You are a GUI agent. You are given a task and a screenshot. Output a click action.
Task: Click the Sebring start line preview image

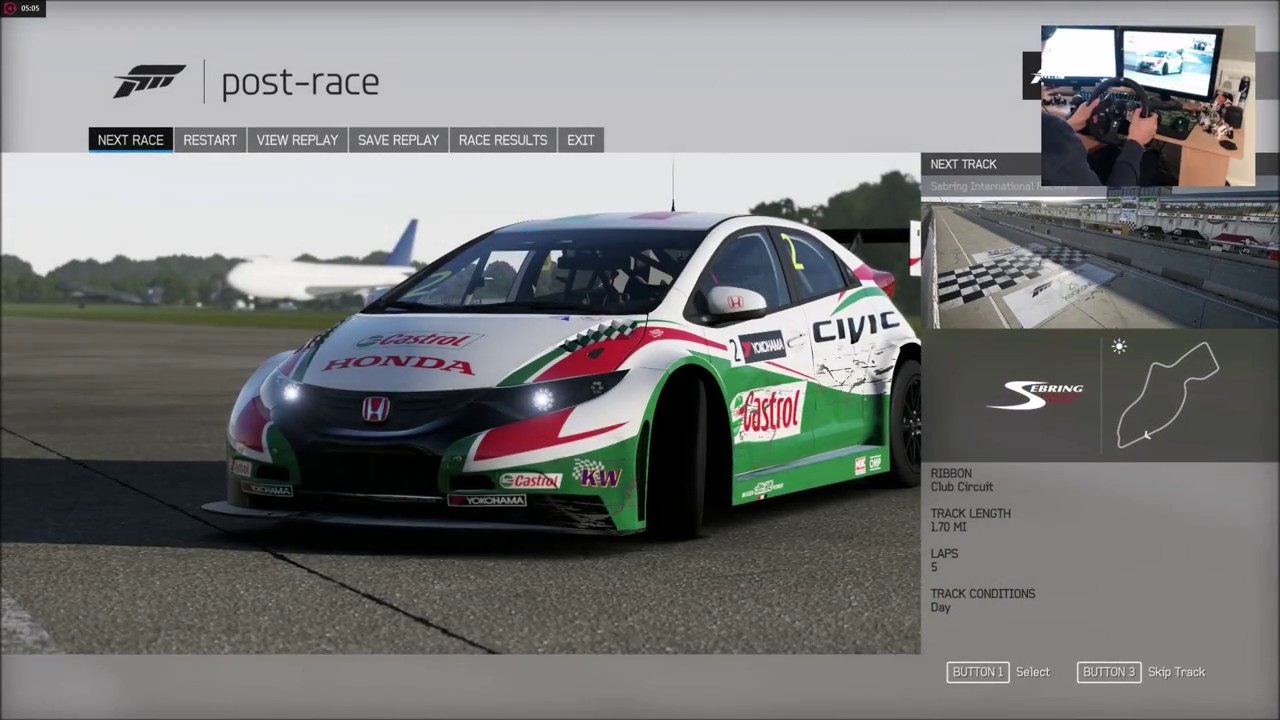pos(1100,264)
